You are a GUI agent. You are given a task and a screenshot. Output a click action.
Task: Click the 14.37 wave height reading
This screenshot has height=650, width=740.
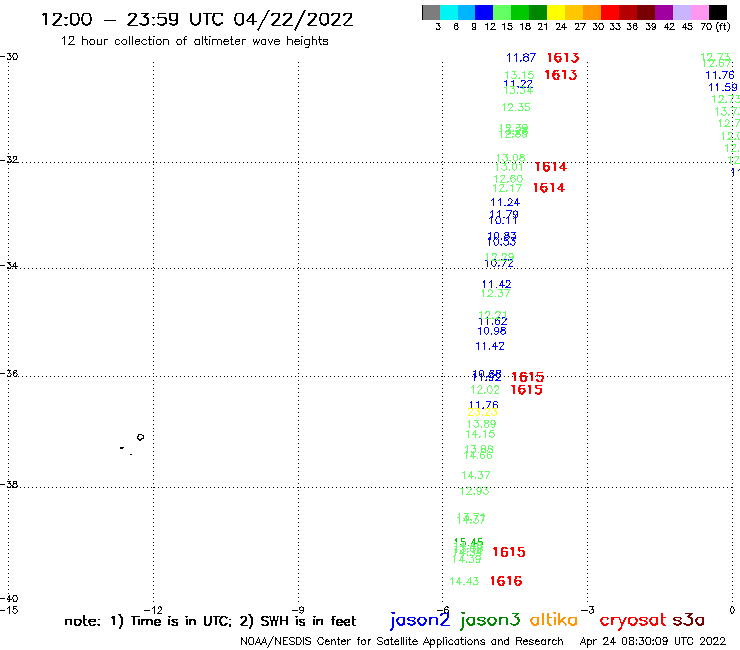pos(476,475)
